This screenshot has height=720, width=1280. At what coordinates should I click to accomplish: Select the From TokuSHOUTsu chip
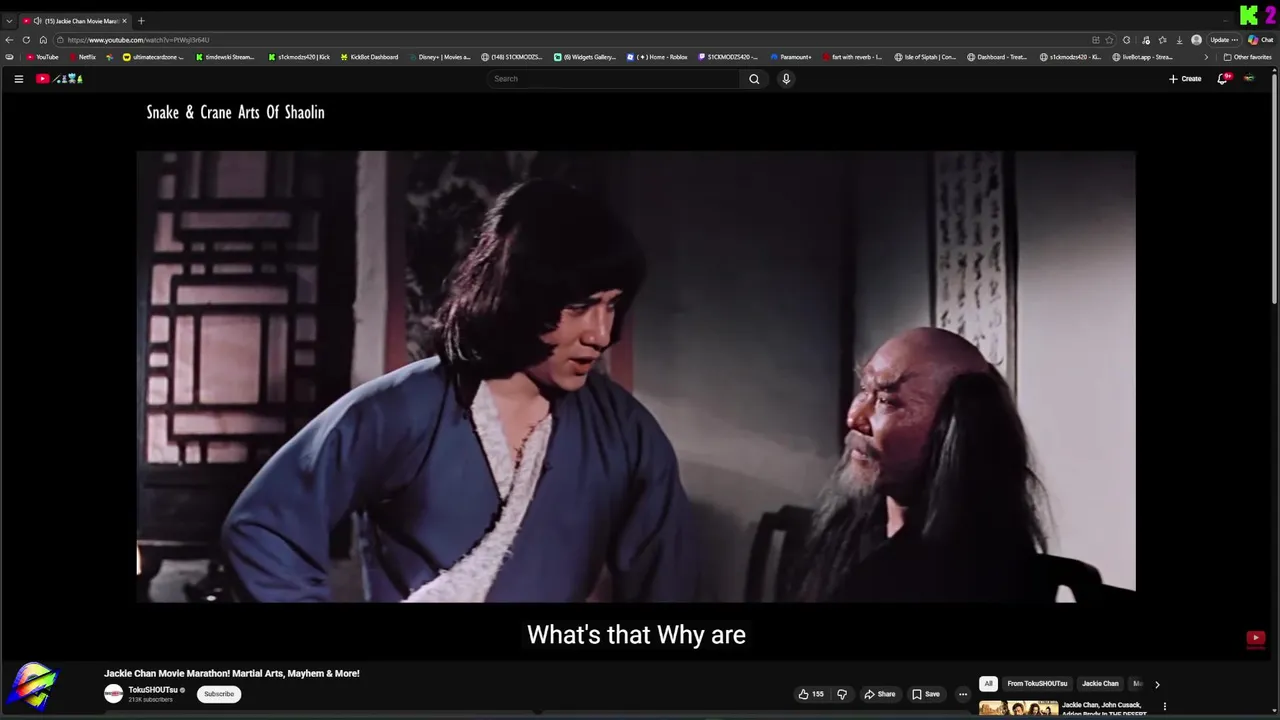[1037, 684]
